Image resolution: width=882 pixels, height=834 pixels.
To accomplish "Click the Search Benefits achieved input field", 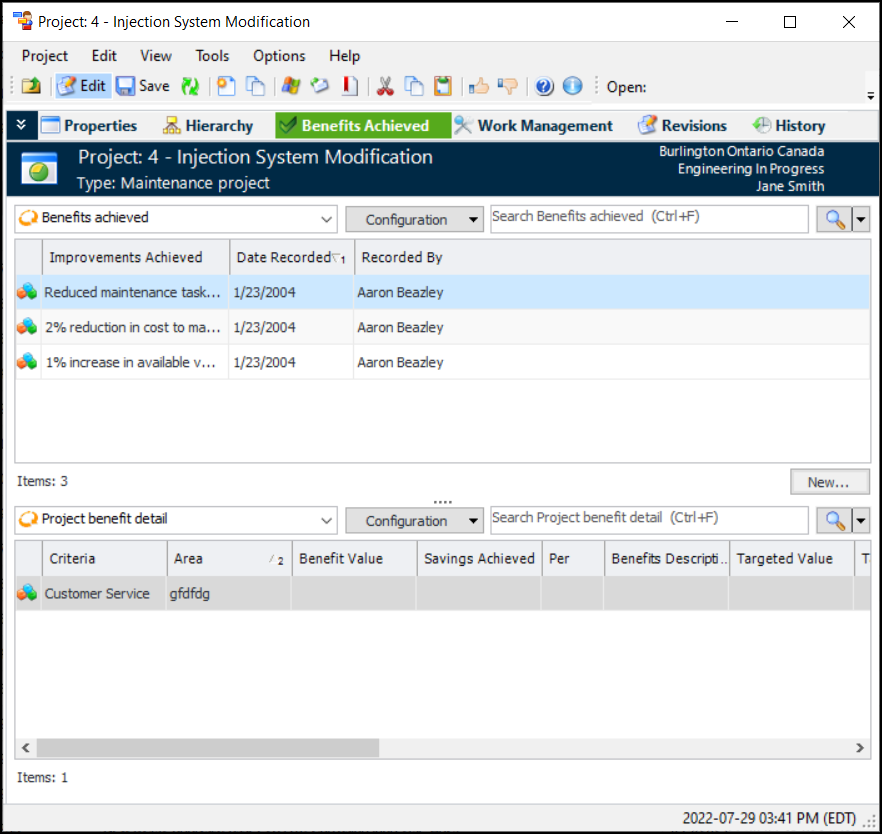I will point(648,217).
